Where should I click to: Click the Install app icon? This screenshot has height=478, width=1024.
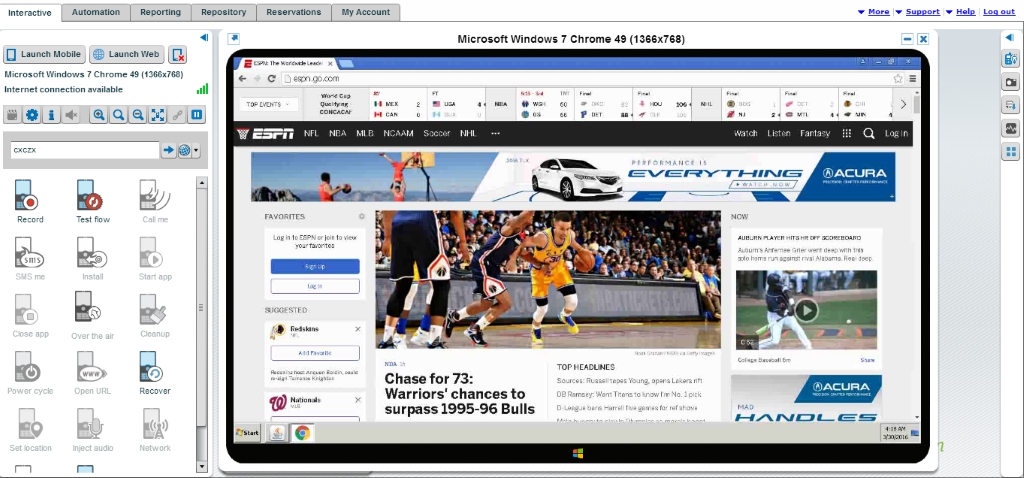pos(89,252)
